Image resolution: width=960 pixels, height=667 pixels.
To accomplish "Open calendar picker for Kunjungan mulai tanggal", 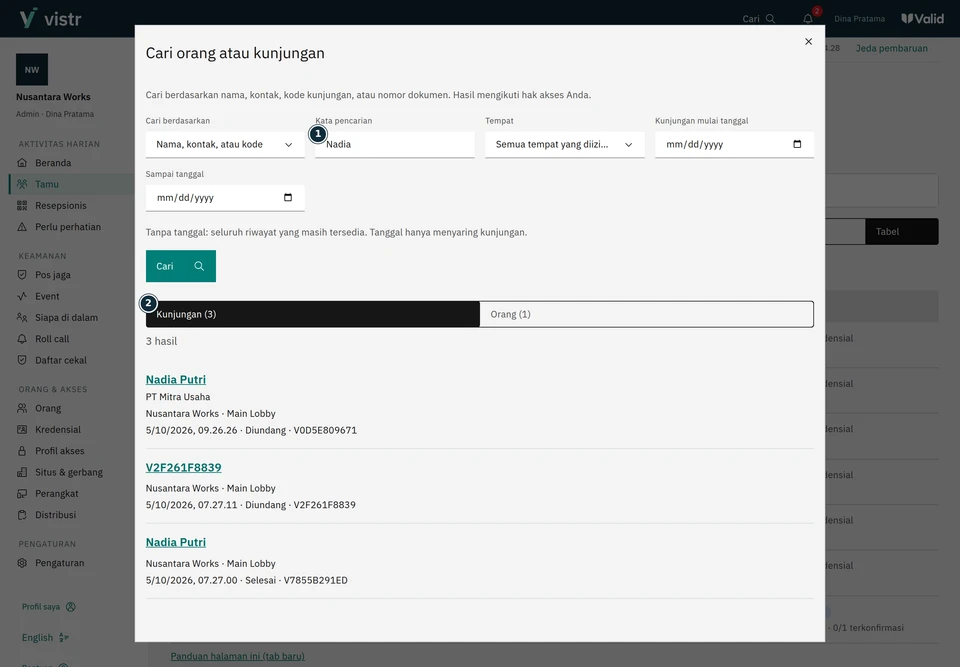I will pos(797,145).
